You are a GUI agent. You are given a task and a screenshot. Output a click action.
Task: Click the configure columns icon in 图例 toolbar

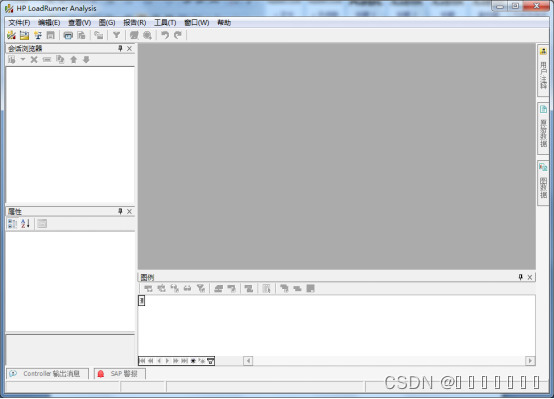tap(266, 289)
